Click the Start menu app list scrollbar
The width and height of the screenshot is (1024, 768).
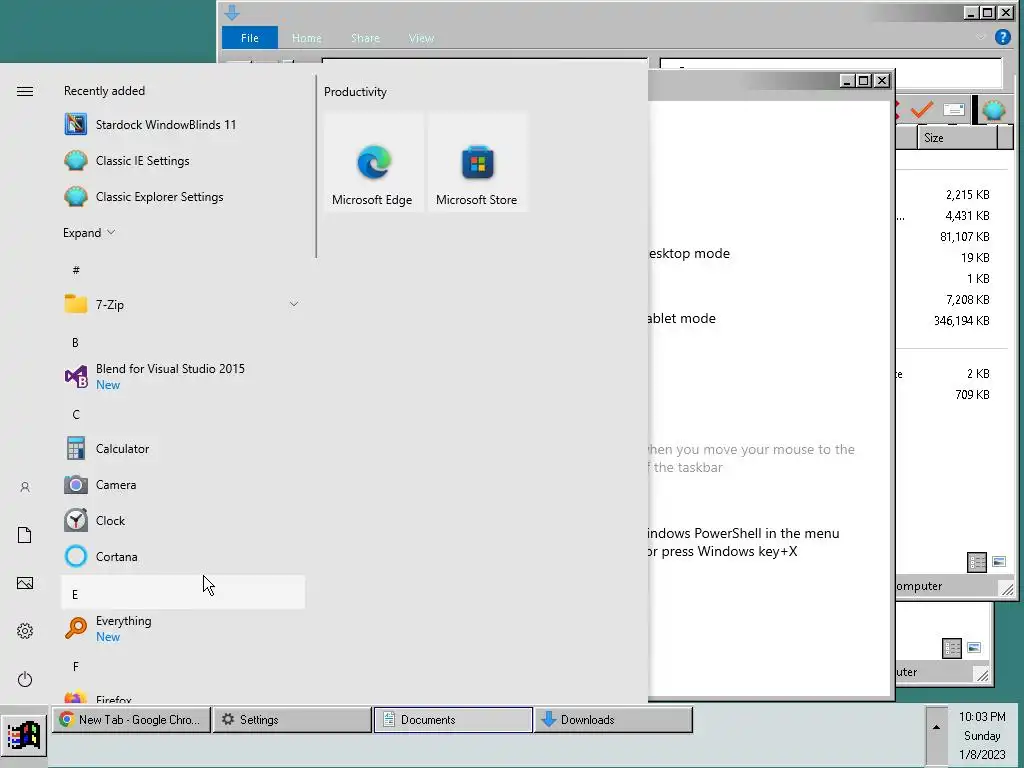316,167
